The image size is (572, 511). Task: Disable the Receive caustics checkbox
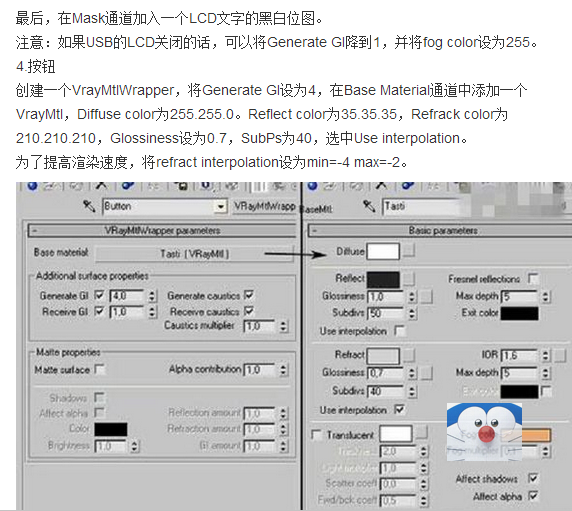(x=249, y=311)
